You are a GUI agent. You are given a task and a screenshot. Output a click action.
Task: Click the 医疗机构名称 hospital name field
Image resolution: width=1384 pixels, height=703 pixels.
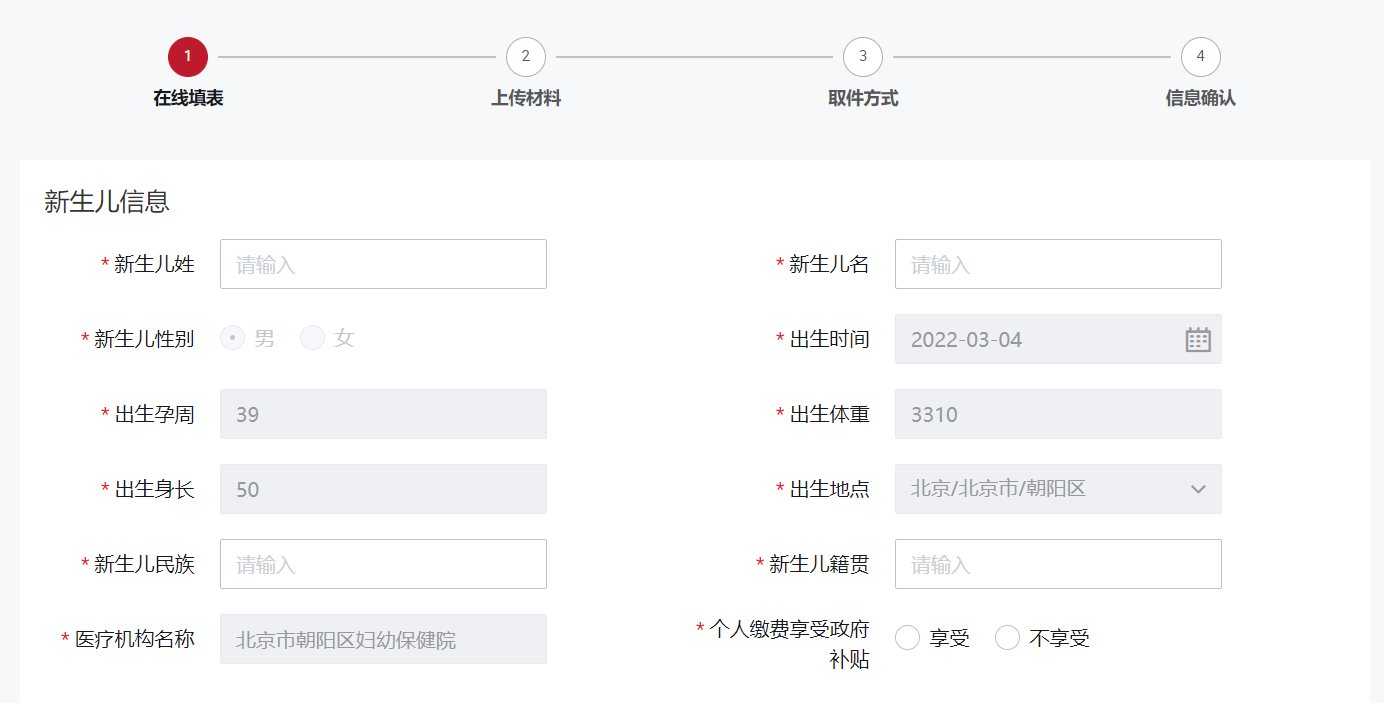click(383, 639)
